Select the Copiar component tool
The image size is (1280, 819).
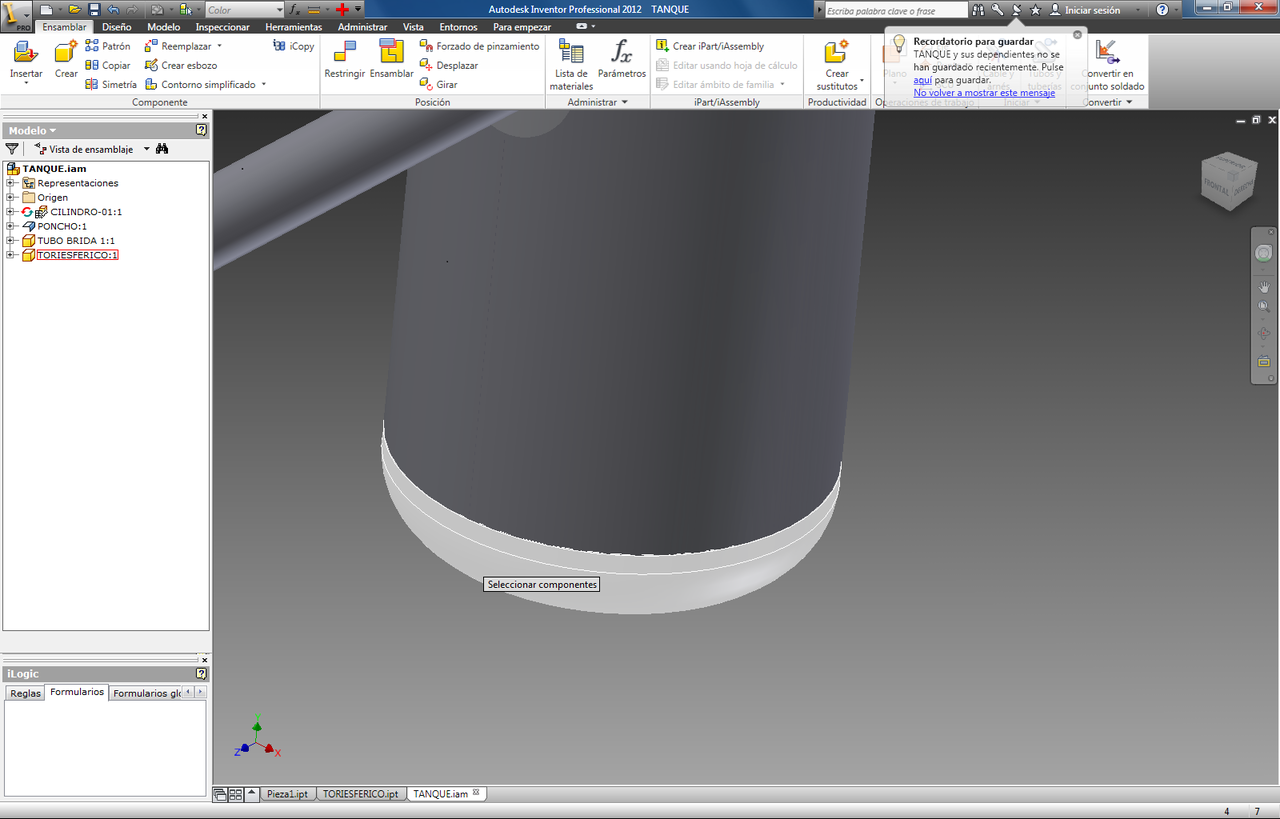[x=108, y=65]
